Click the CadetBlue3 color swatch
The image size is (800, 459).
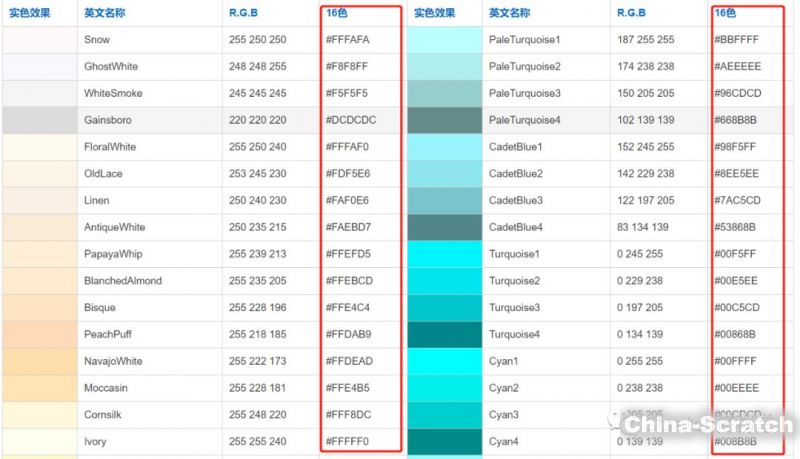point(444,200)
